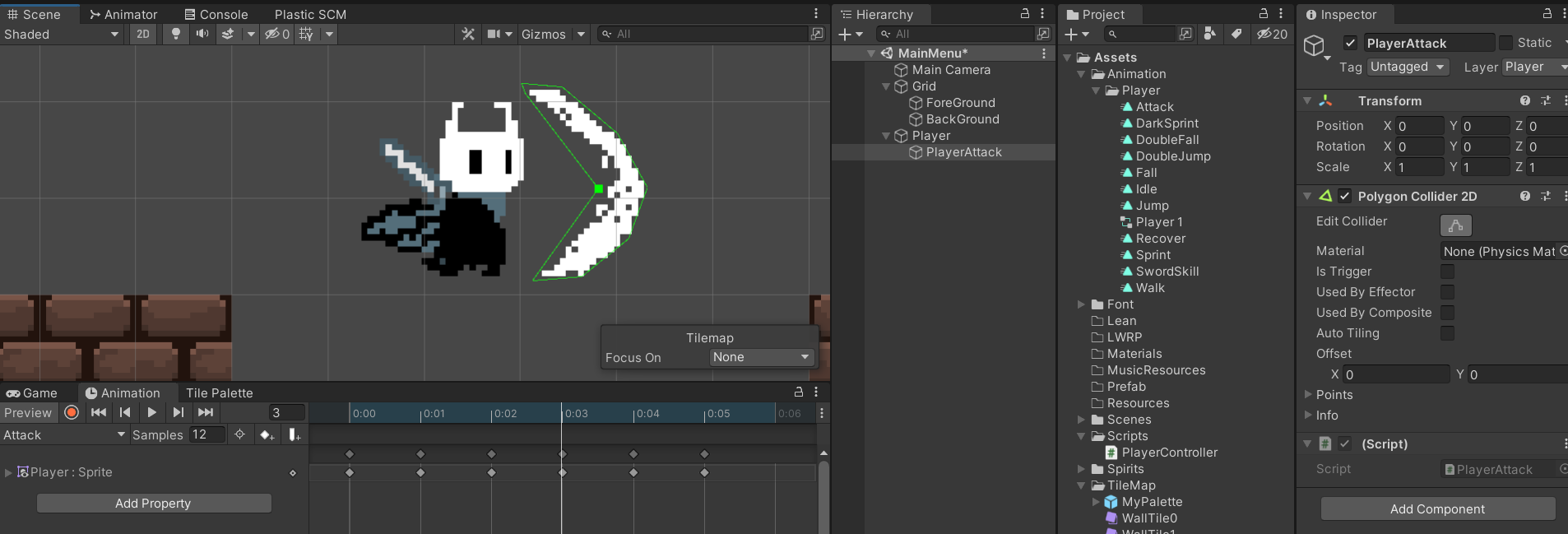
Task: Open component editor tools wrench icon
Action: 468,34
